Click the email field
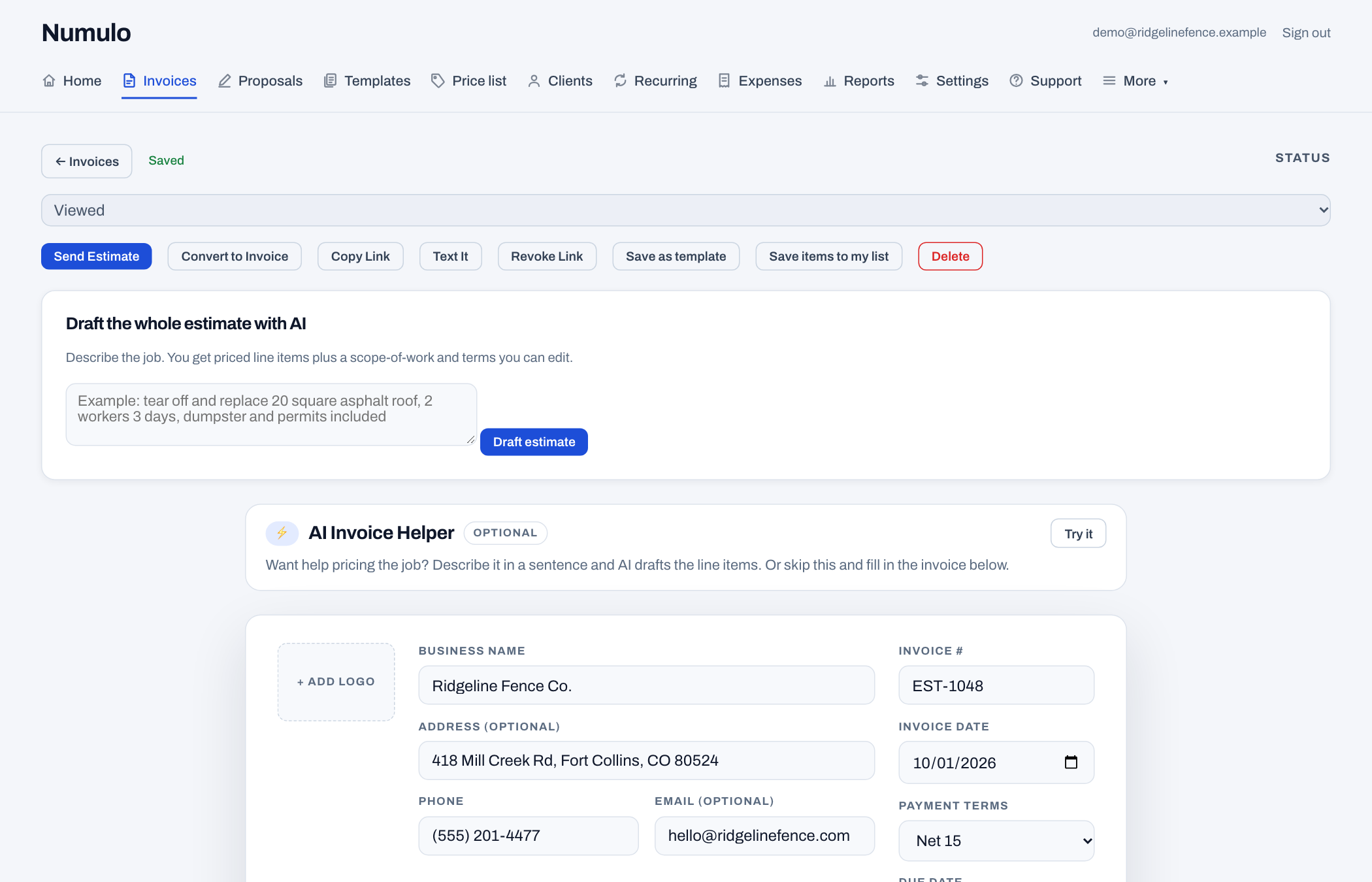Image resolution: width=1372 pixels, height=882 pixels. [765, 836]
